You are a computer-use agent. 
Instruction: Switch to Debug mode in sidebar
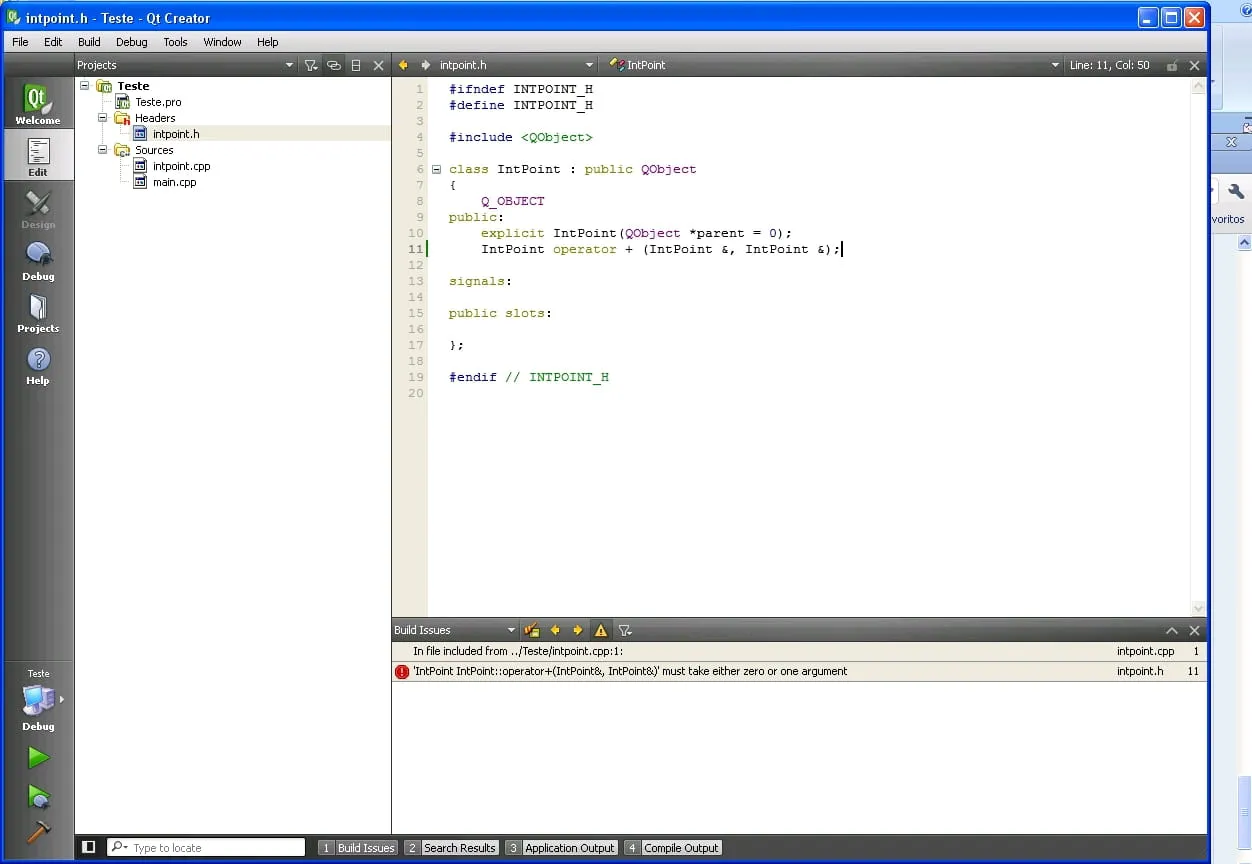(x=38, y=260)
